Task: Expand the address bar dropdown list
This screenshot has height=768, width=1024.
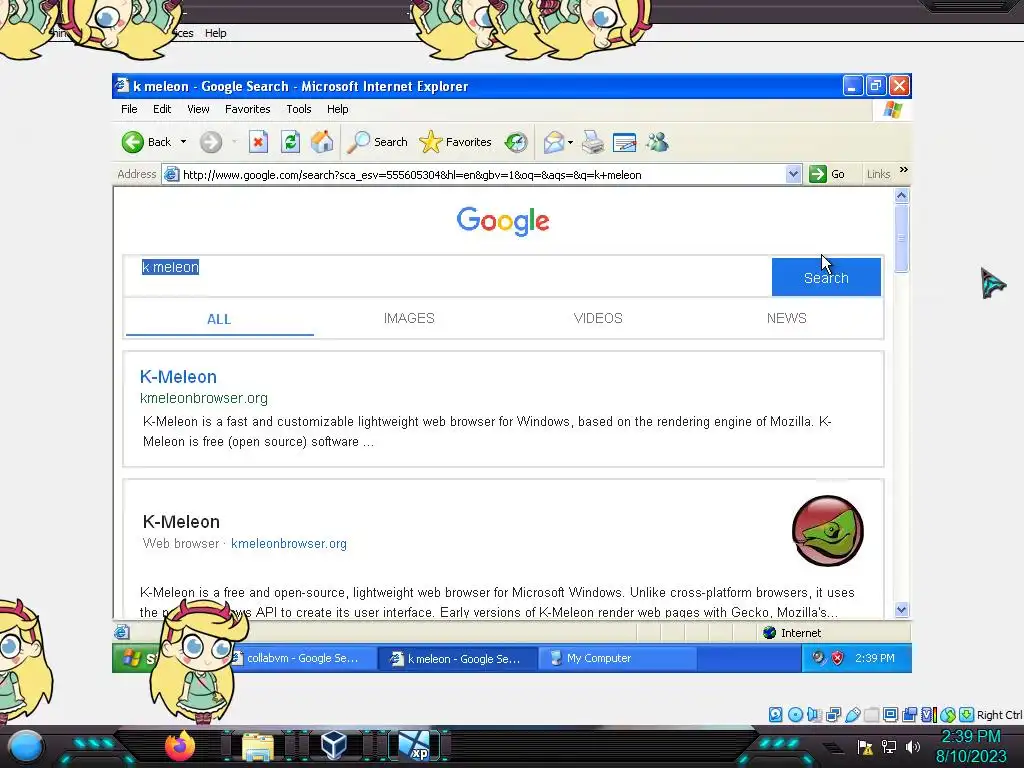Action: [793, 174]
